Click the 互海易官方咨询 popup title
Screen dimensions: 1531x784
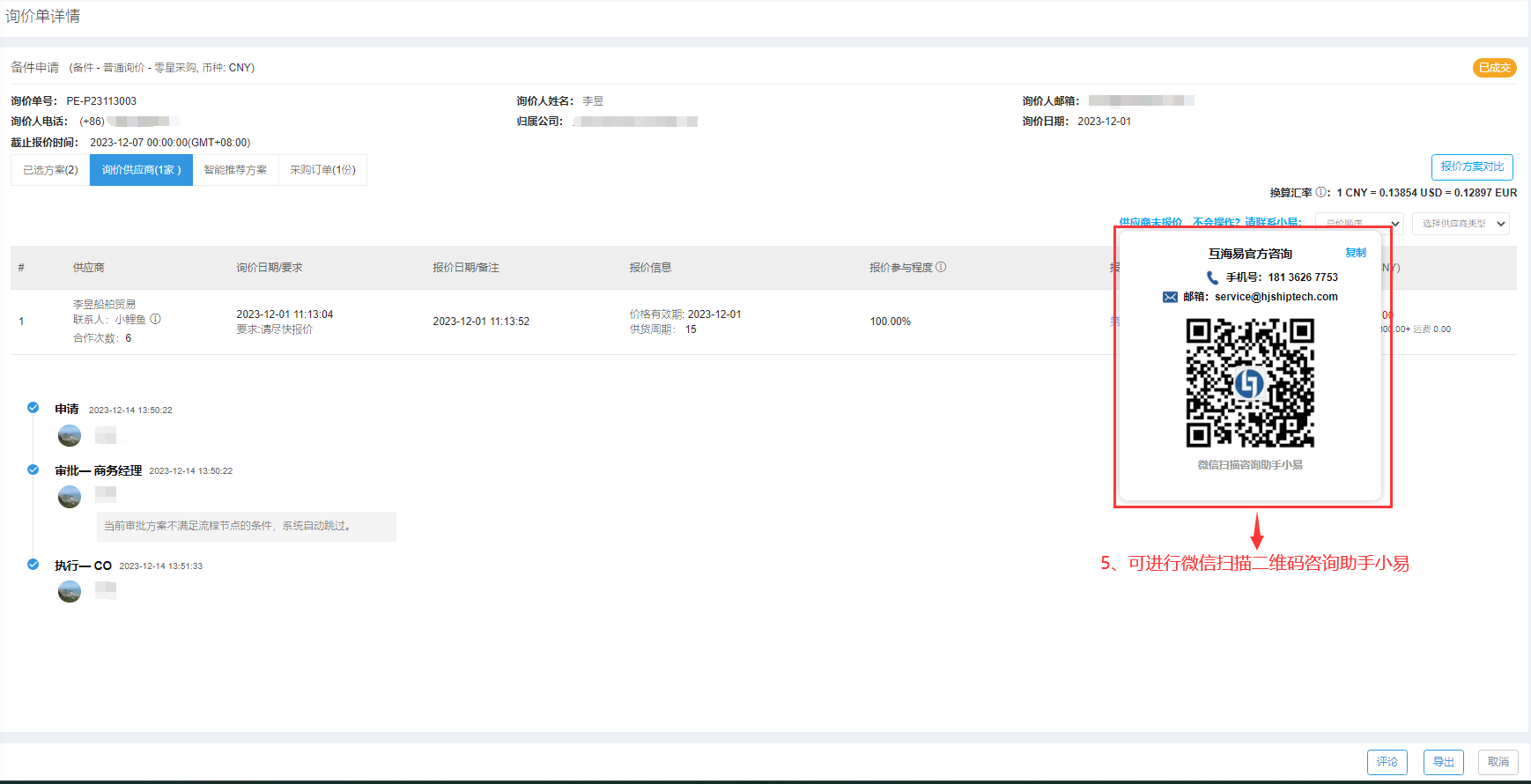(x=1250, y=254)
